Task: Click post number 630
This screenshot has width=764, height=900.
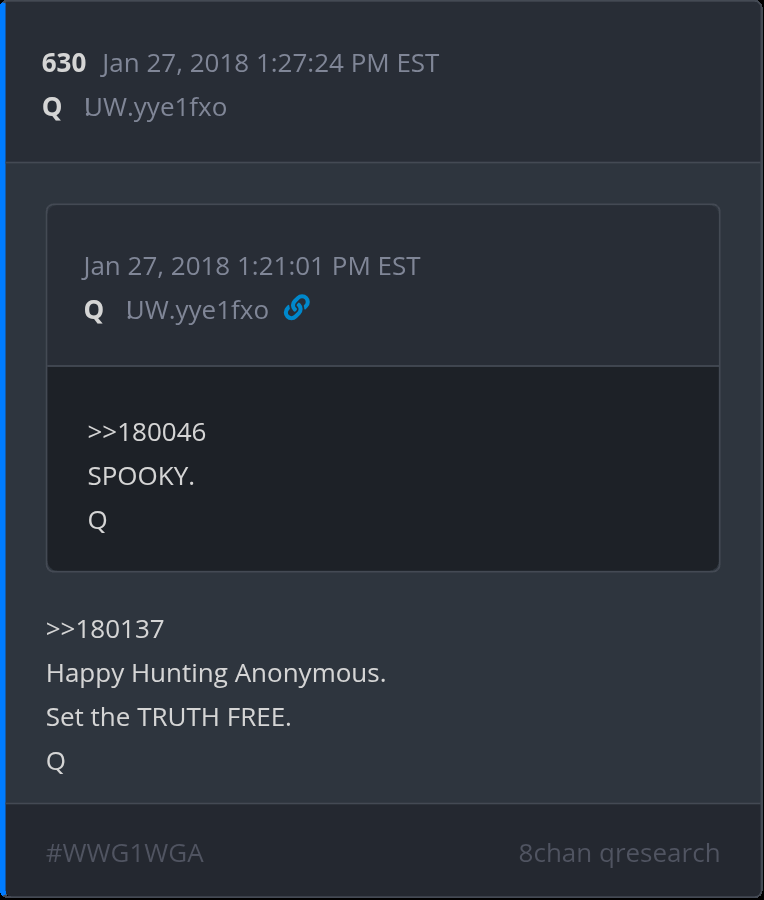Action: click(63, 64)
